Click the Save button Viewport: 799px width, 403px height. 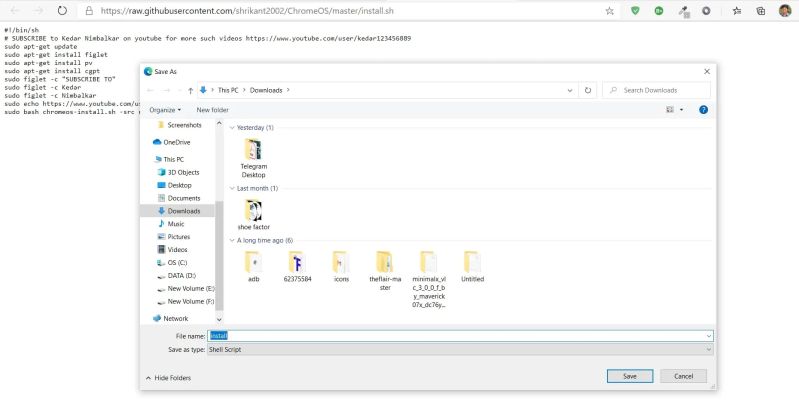[x=630, y=377]
